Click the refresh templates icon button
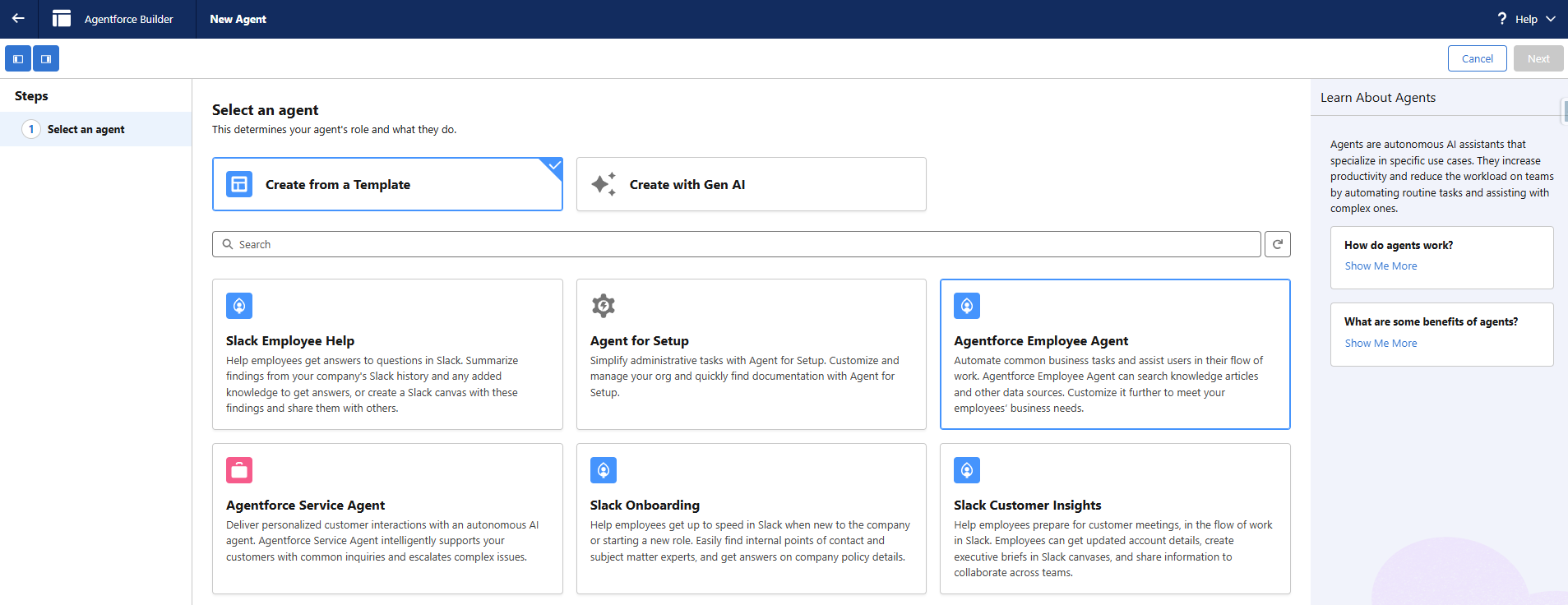Screen dimensions: 1568x605 tap(1277, 244)
